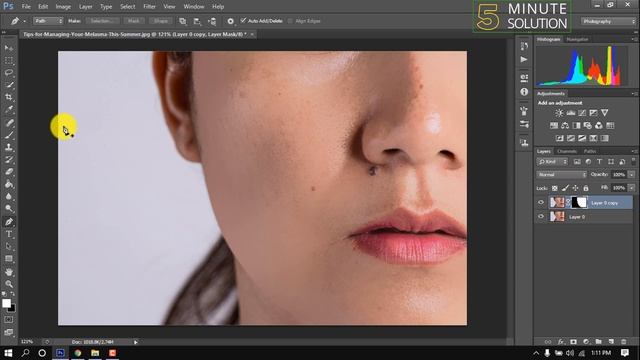
Task: Open Path mode dropdown in options bar
Action: tap(48, 21)
